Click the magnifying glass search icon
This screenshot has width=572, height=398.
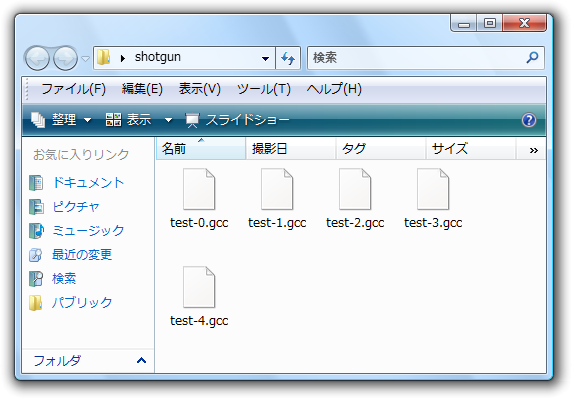pos(533,57)
